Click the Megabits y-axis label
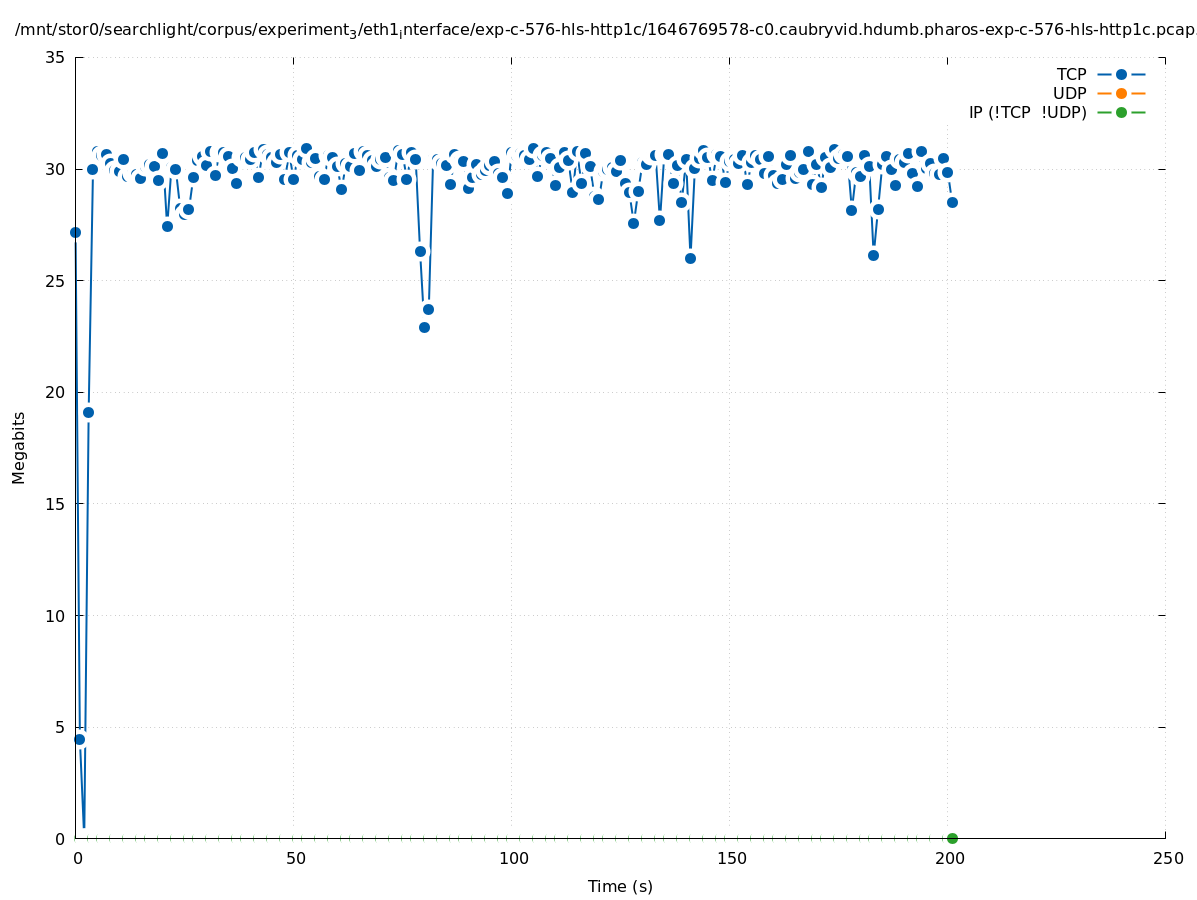 19,447
